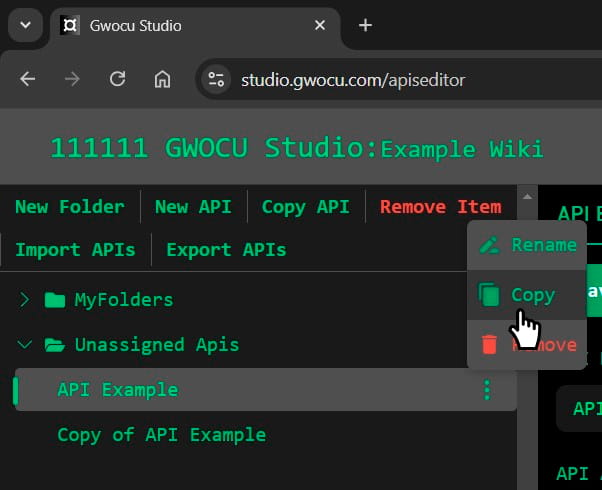
Task: Select the Unassigned Apis folder label
Action: pos(157,345)
